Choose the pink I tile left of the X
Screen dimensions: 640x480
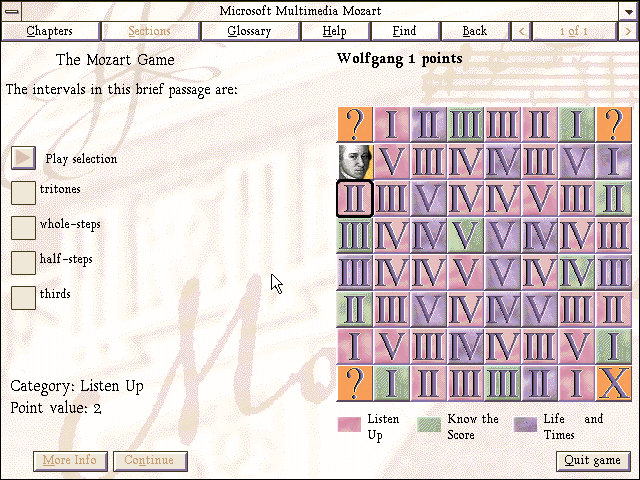pos(576,383)
